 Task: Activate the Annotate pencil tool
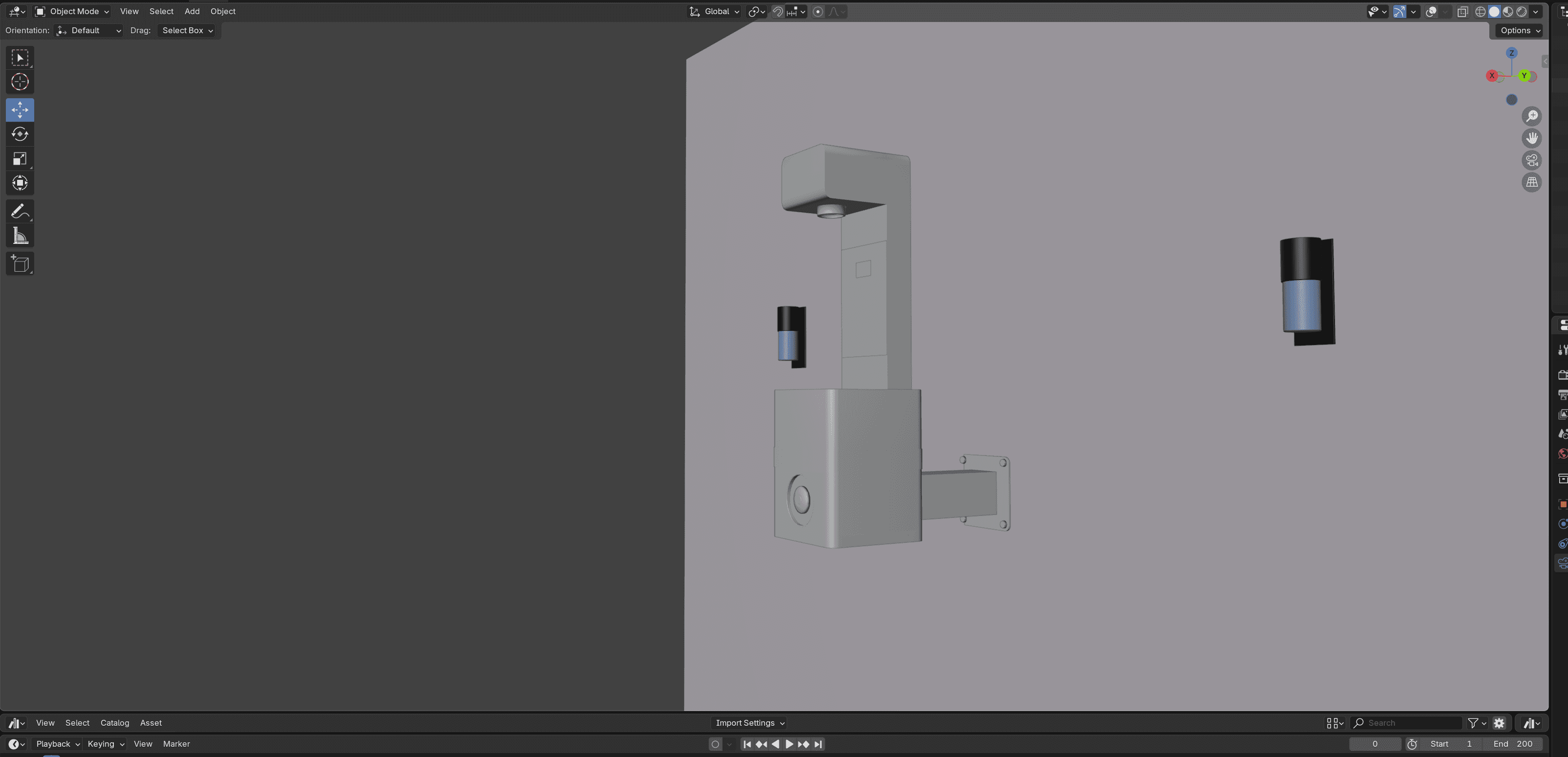[20, 211]
